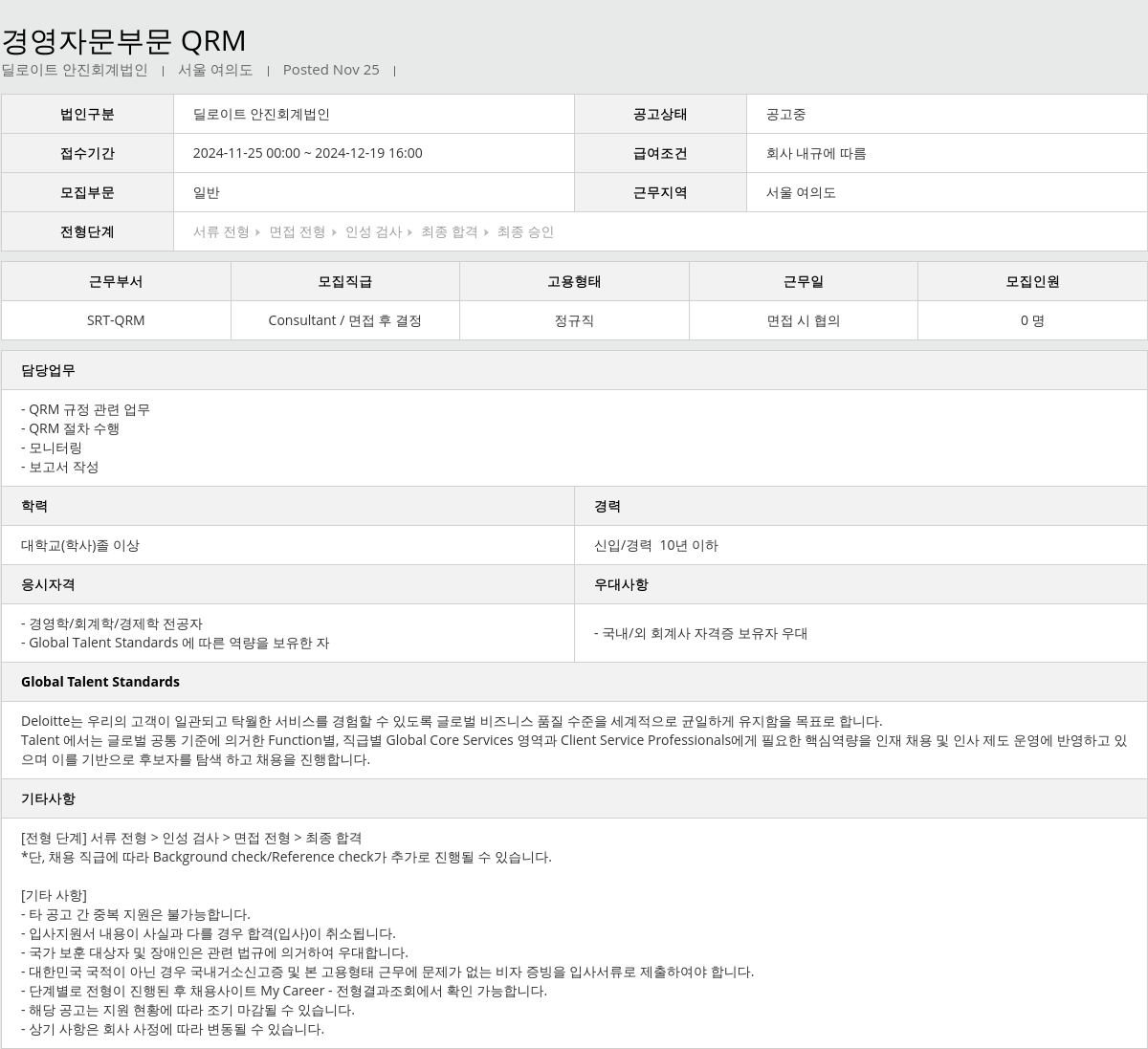Click the arrow icon after 서류 전형

pyautogui.click(x=258, y=232)
